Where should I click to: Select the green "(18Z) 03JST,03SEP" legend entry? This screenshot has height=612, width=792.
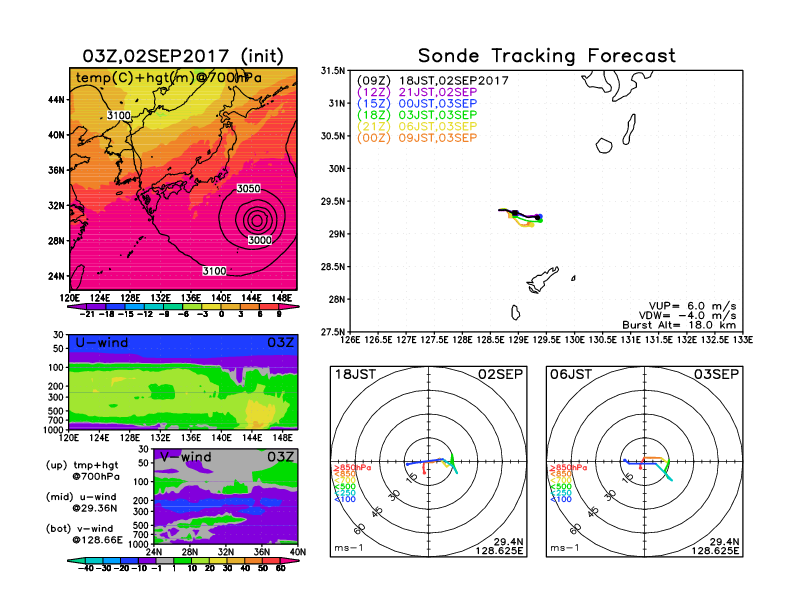click(417, 115)
